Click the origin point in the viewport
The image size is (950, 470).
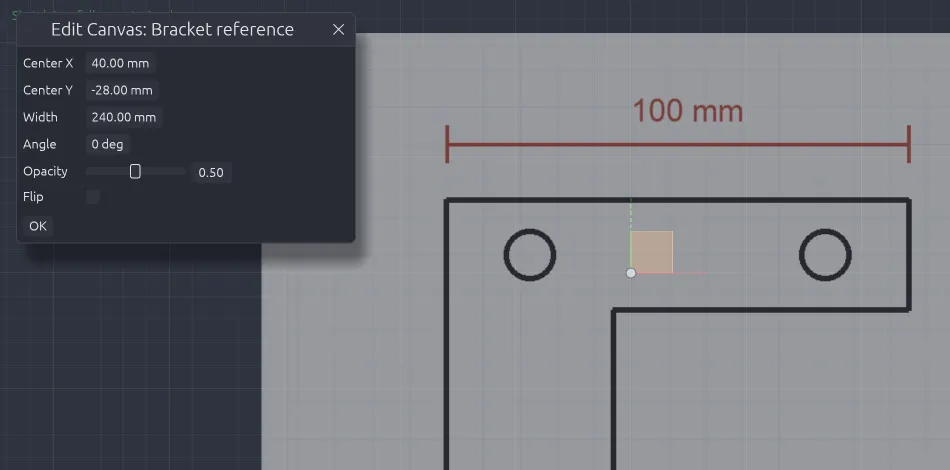(631, 273)
